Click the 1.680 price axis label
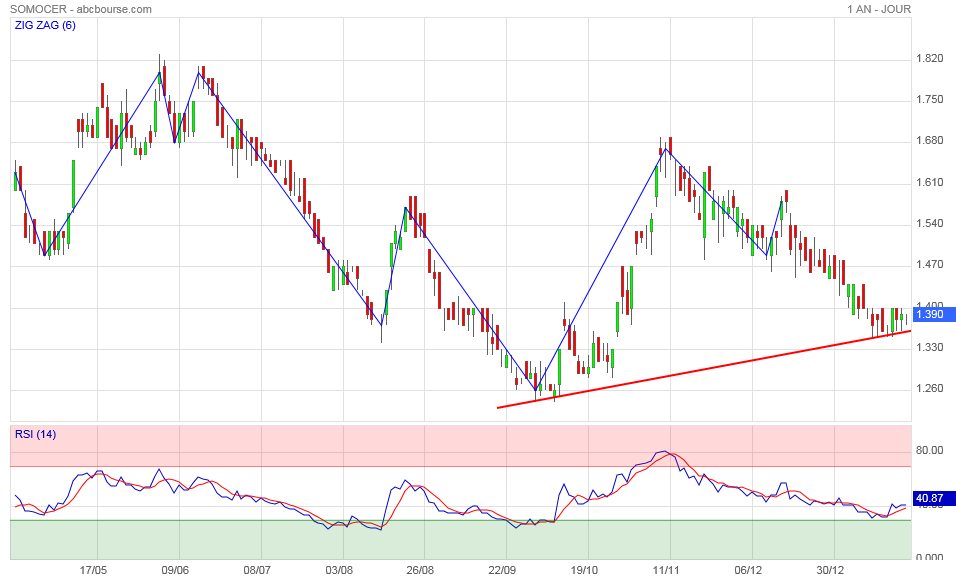 click(x=930, y=141)
